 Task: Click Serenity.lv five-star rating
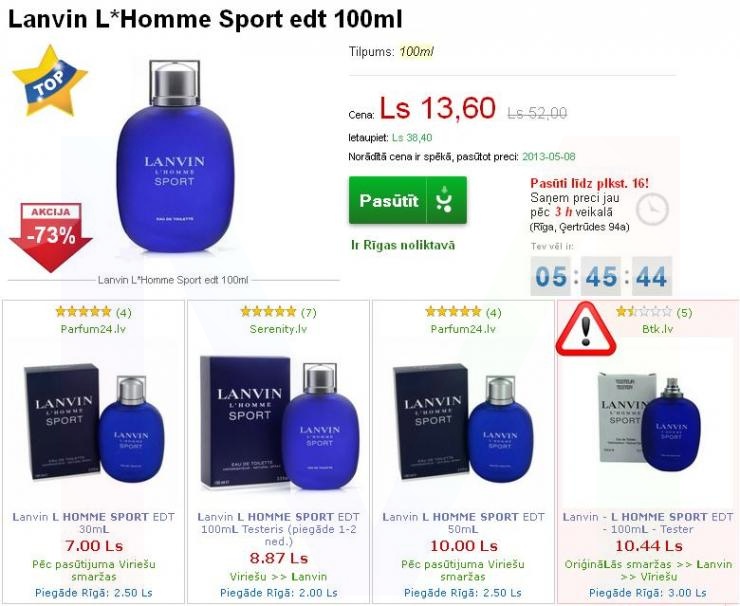268,311
